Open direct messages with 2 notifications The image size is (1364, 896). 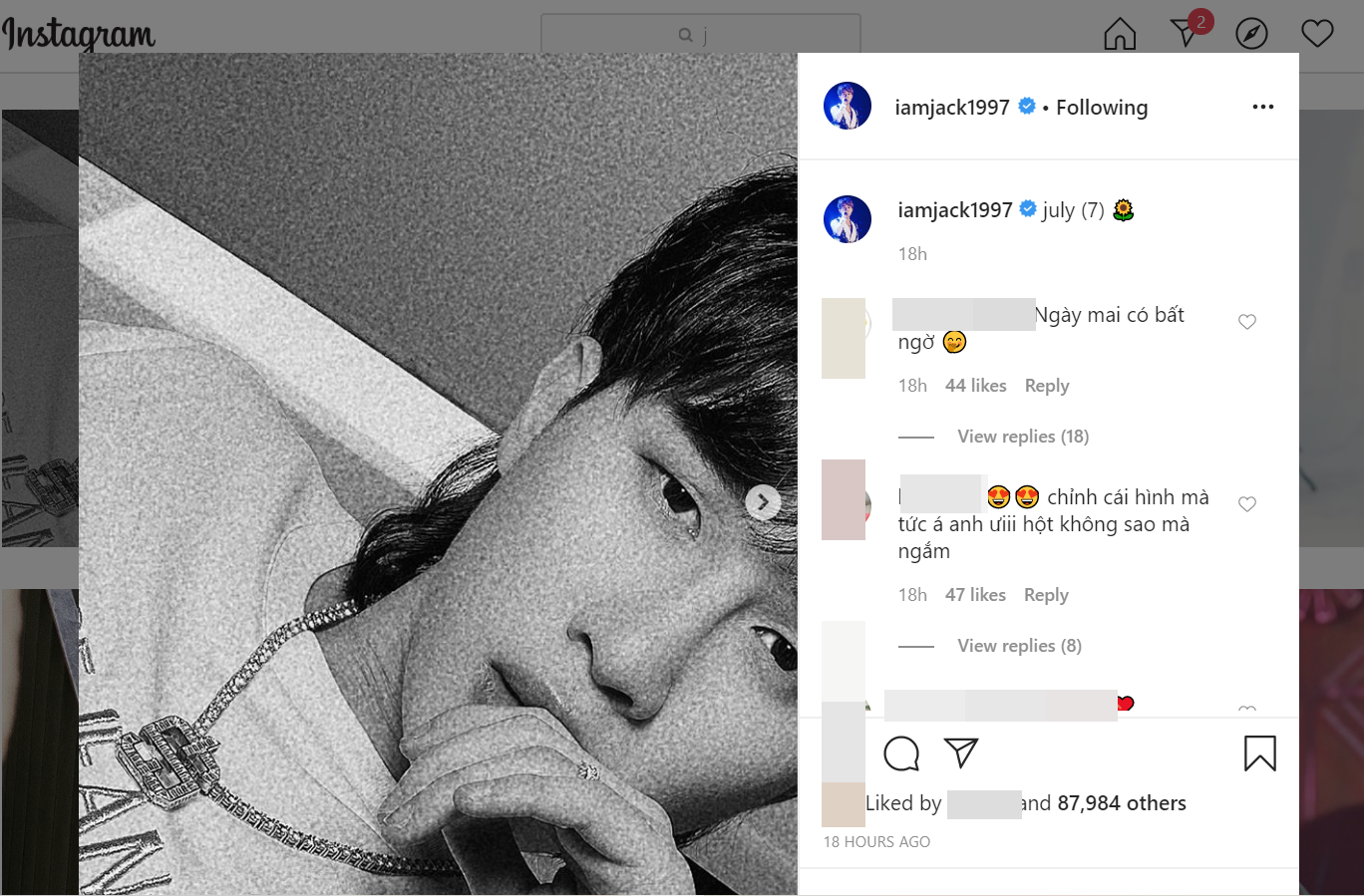coord(1186,33)
